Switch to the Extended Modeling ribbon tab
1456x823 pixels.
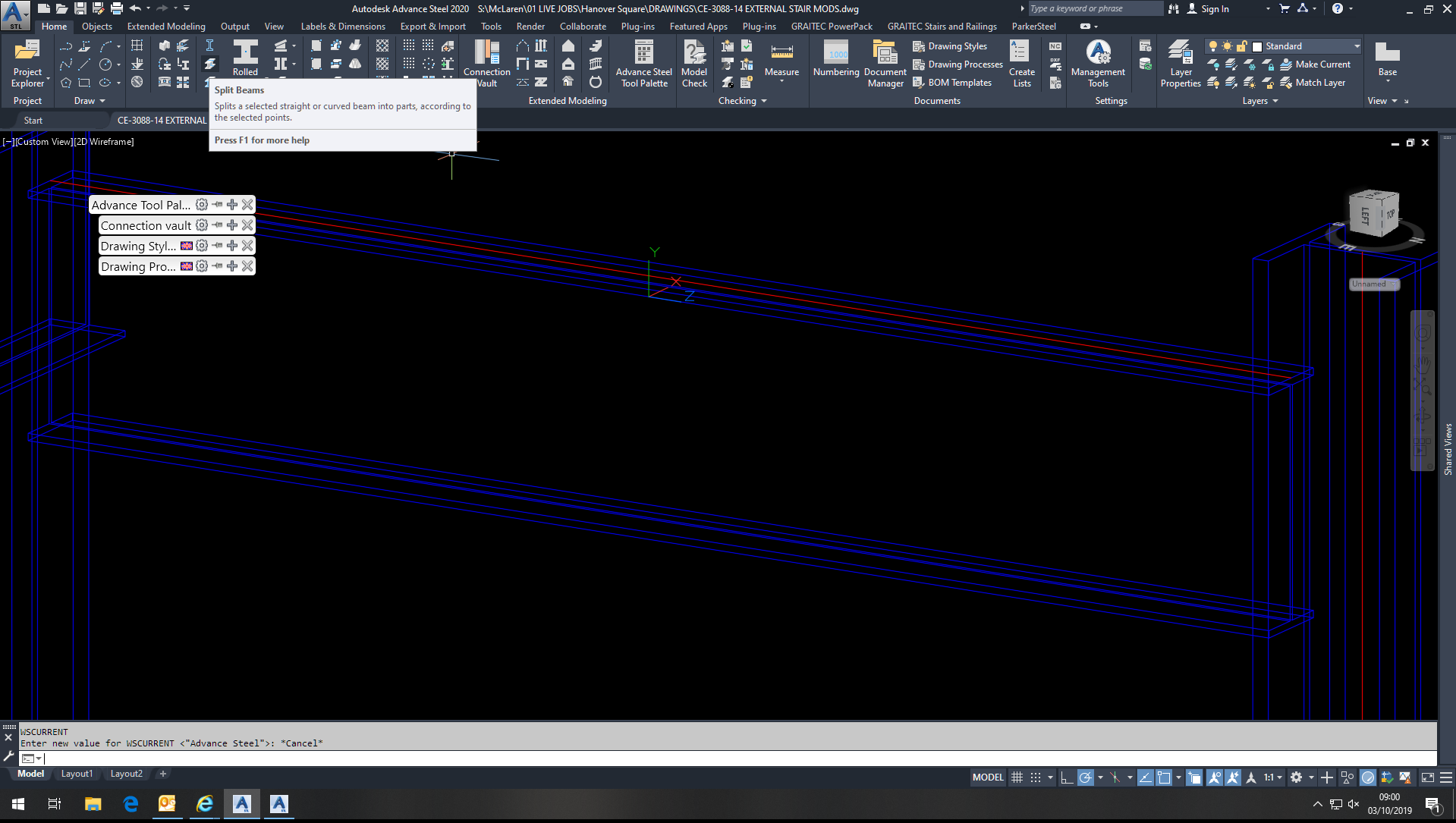click(165, 26)
